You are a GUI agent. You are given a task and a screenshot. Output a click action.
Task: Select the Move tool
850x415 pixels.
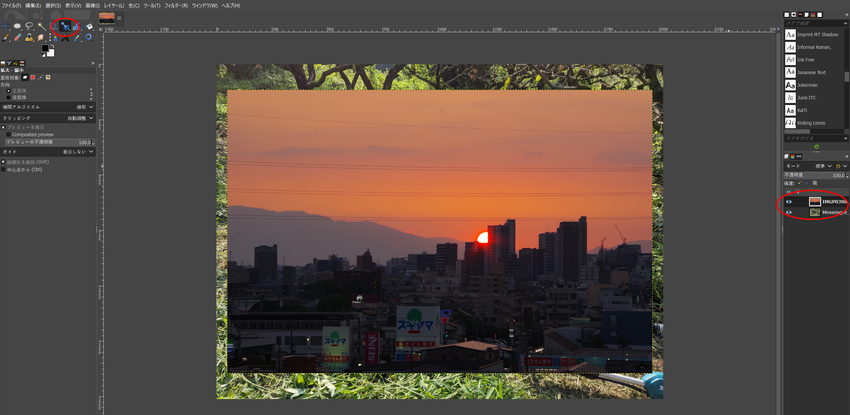tap(5, 26)
